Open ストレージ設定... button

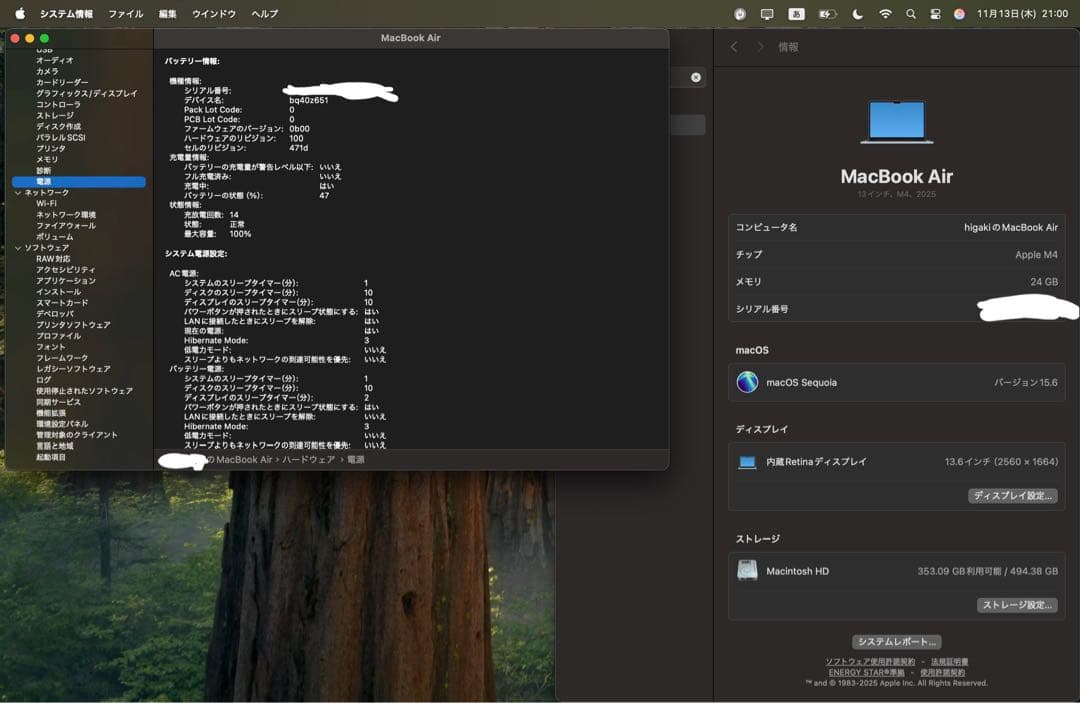pos(1017,605)
